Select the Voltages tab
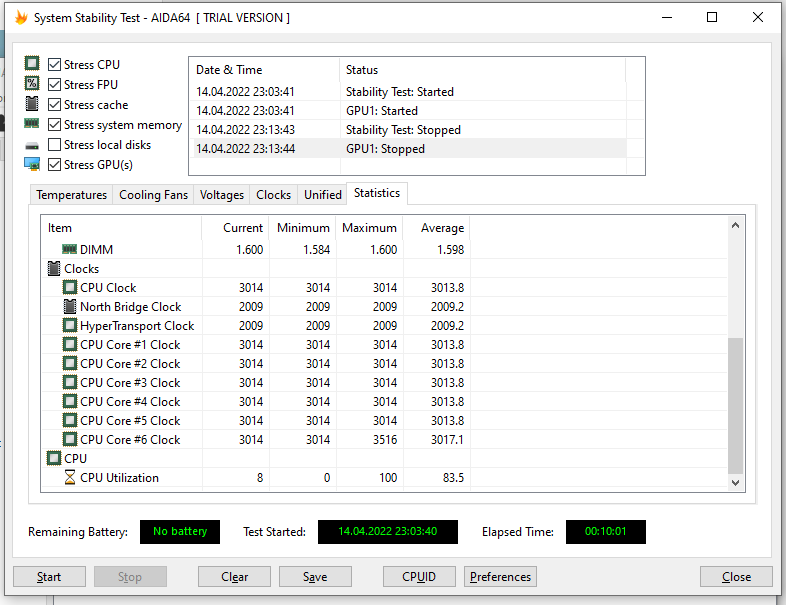786x605 pixels. pyautogui.click(x=222, y=194)
